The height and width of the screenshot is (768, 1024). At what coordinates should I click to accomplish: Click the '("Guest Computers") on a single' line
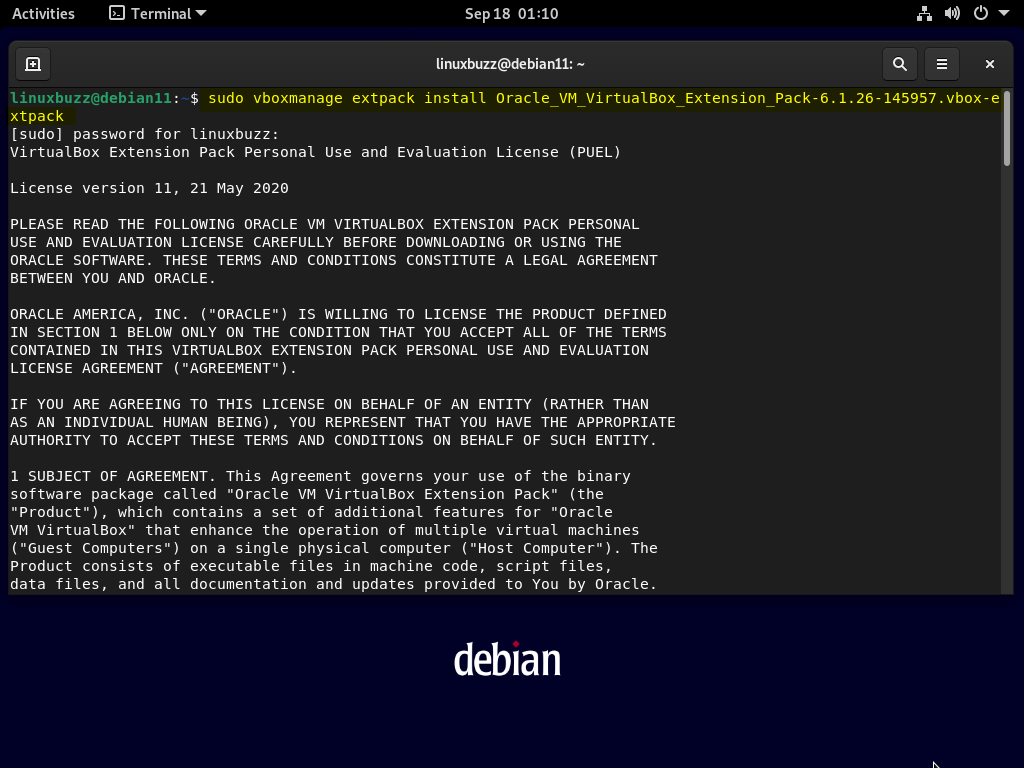tap(334, 548)
